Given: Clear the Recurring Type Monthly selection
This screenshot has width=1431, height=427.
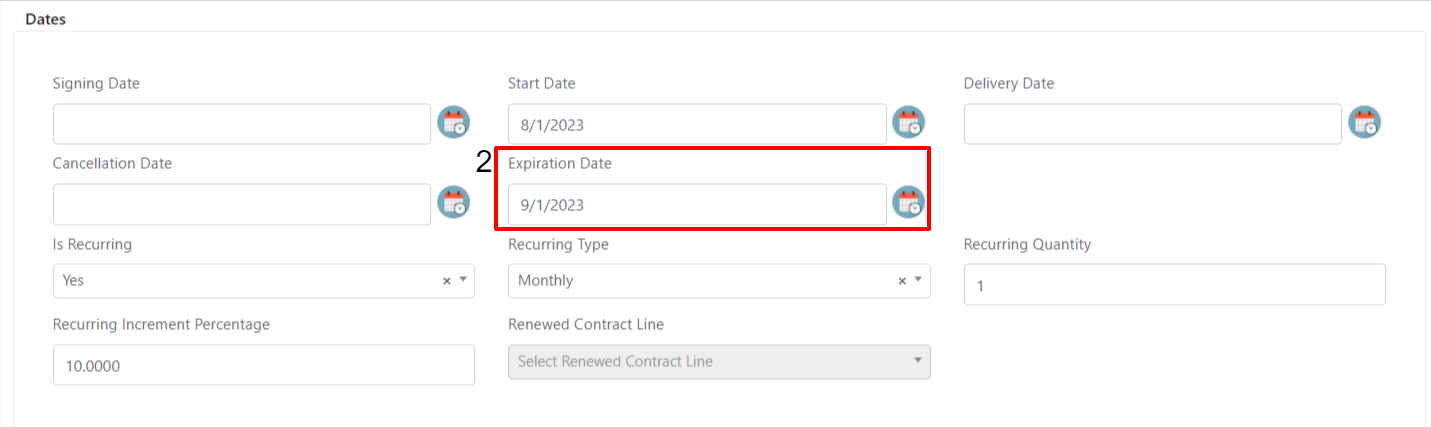Looking at the screenshot, I should [x=902, y=281].
